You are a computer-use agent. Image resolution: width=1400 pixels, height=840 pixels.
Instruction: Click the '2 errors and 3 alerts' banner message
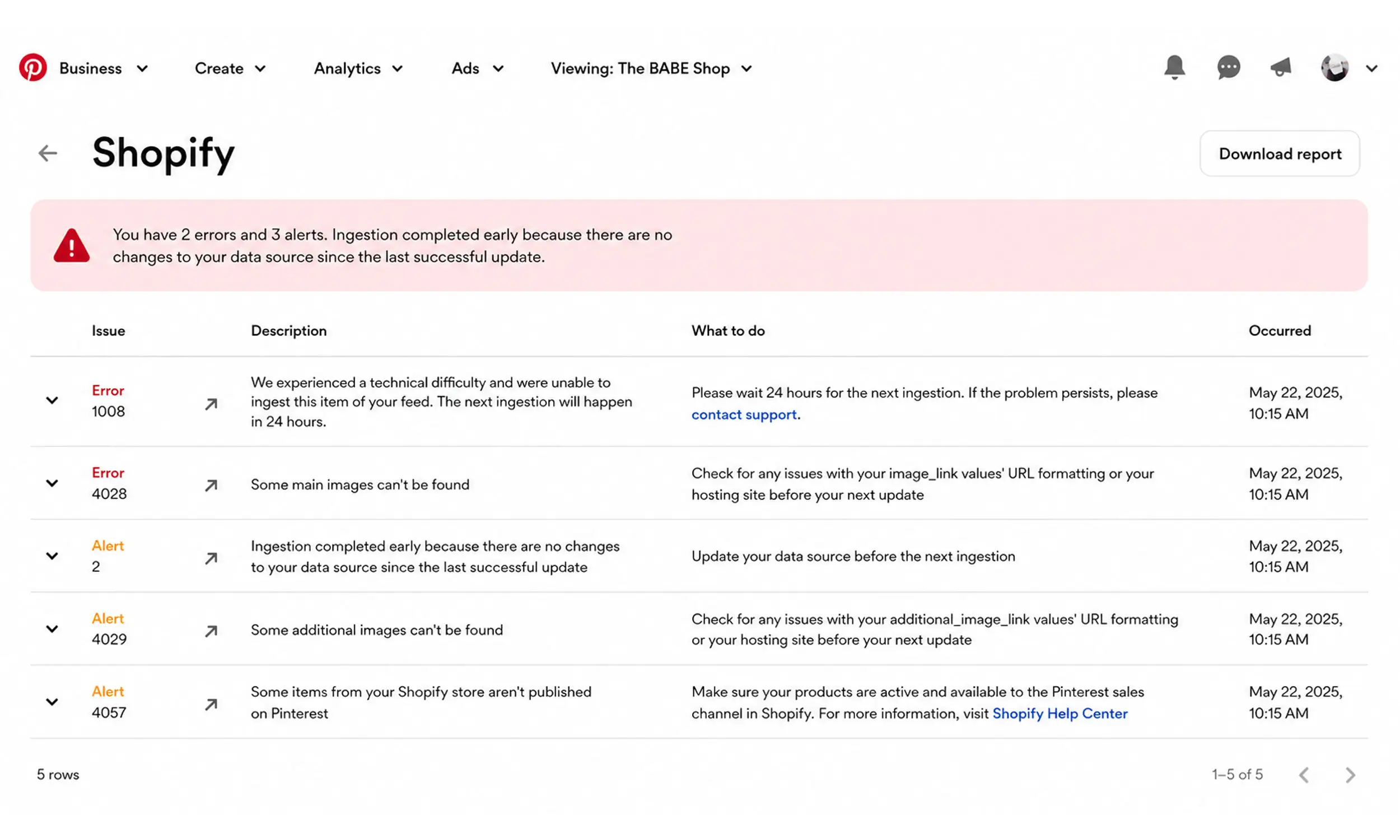(x=392, y=246)
